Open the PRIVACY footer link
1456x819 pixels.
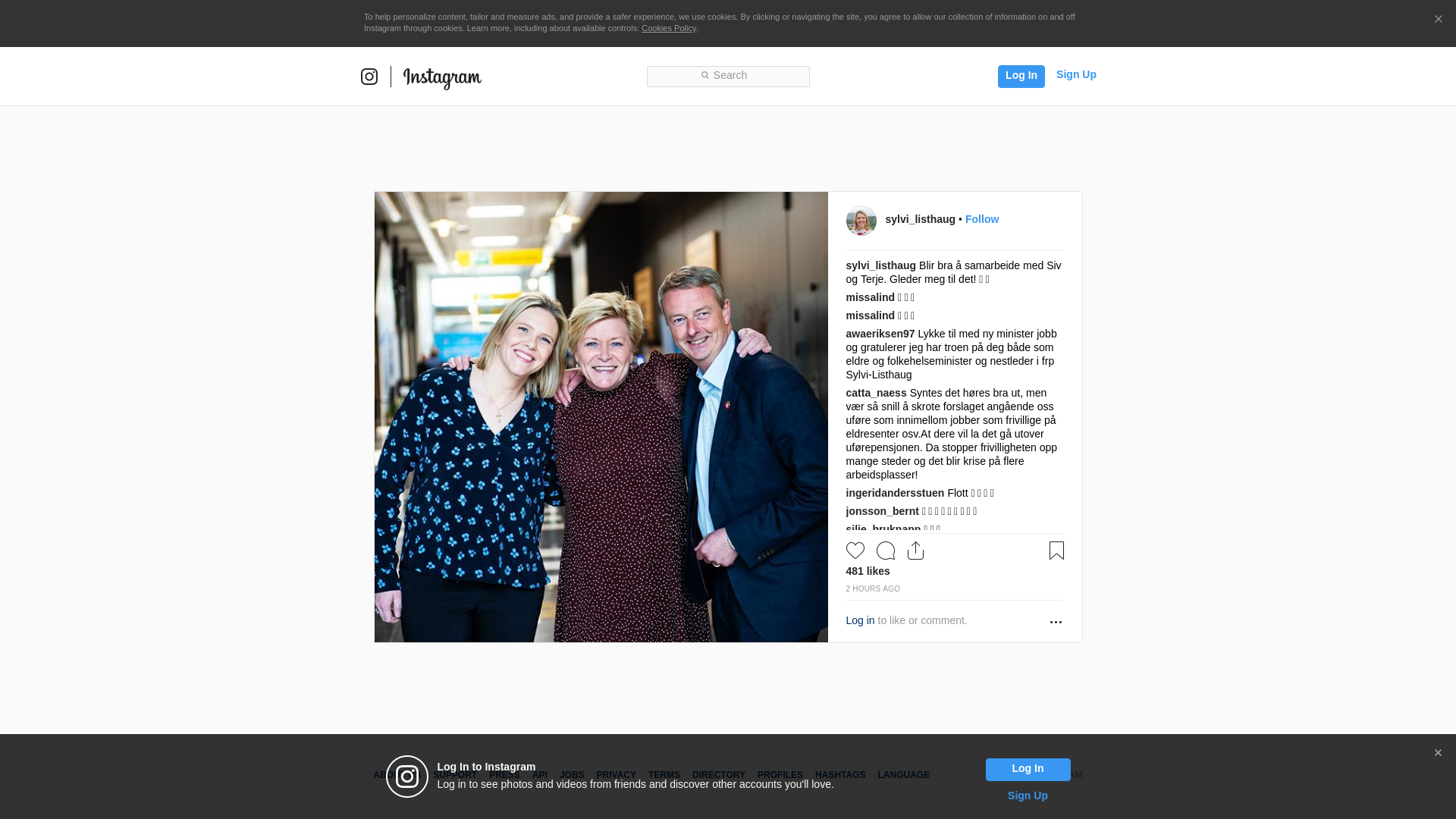616,775
